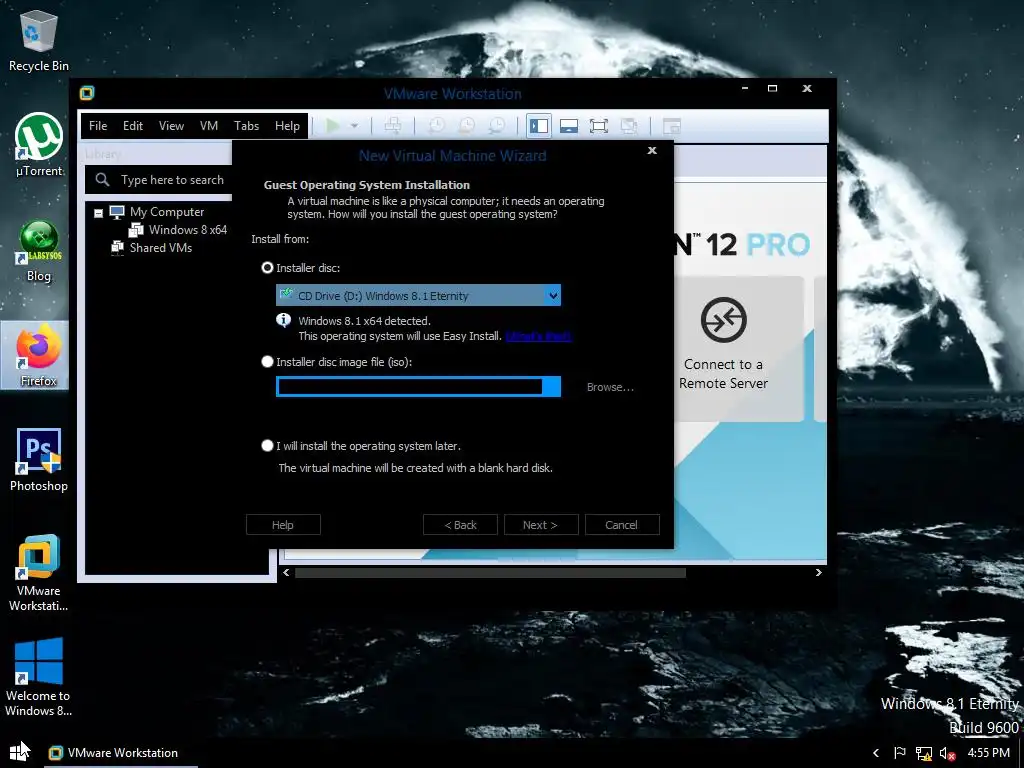The height and width of the screenshot is (768, 1024).
Task: Click the wizard Help button
Action: [283, 524]
